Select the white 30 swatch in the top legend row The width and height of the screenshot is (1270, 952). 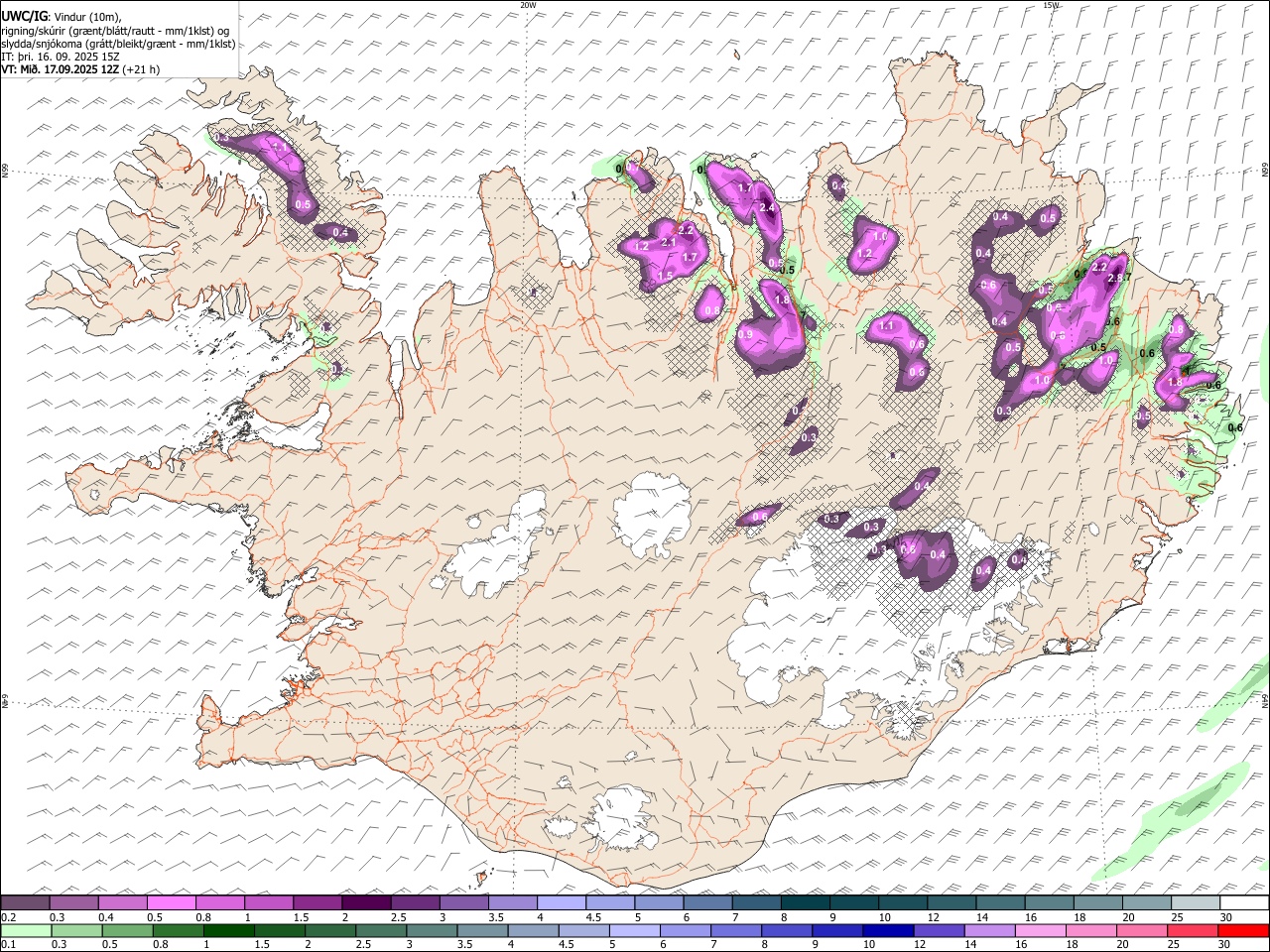click(x=1244, y=903)
